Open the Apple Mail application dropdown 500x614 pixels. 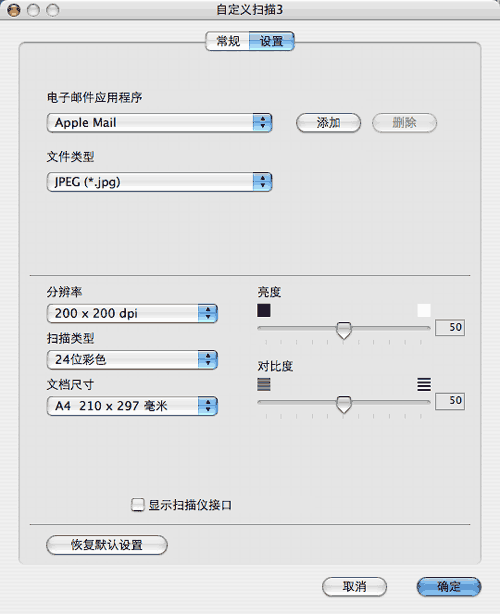[x=159, y=123]
